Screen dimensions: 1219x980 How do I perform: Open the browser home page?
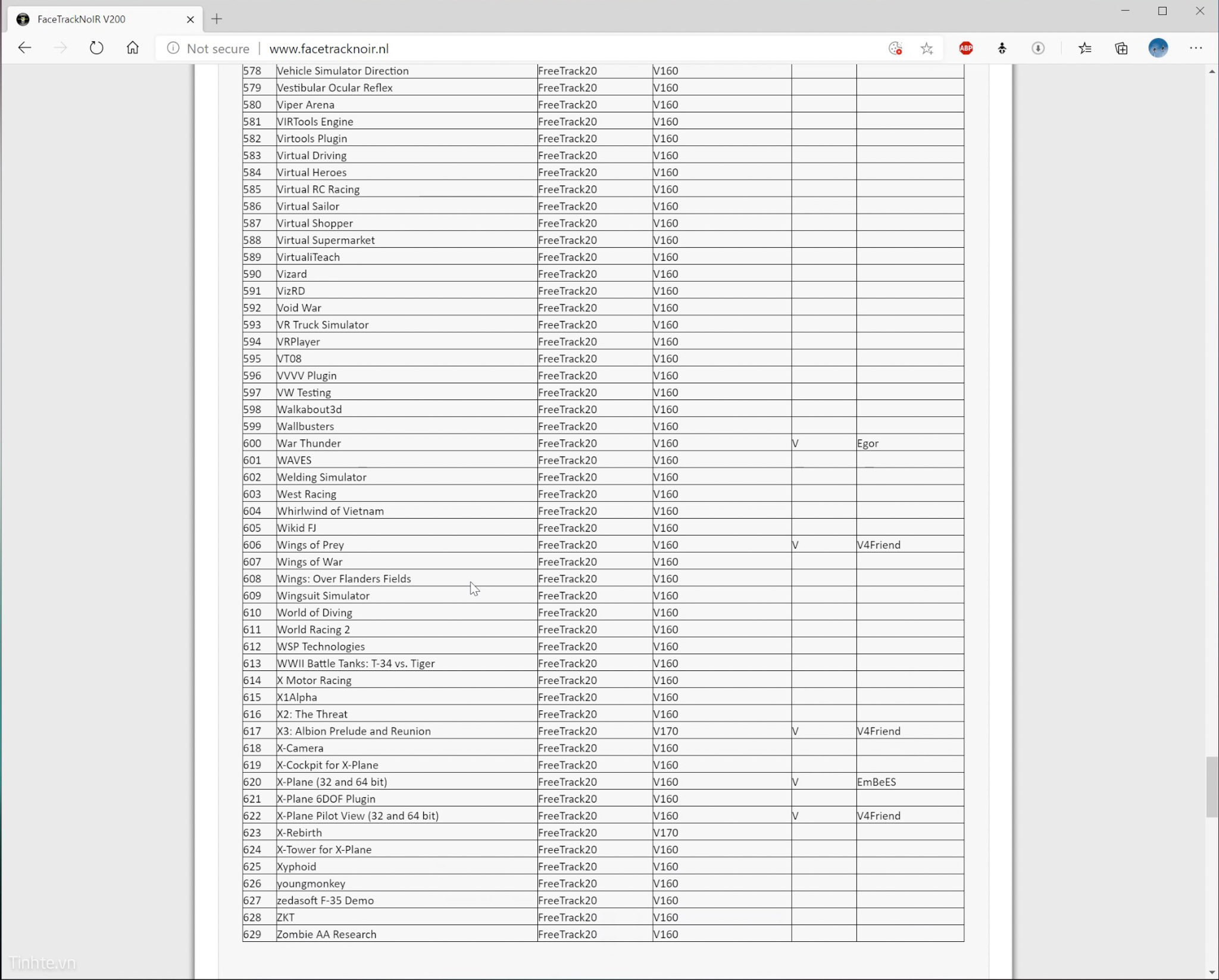click(133, 48)
